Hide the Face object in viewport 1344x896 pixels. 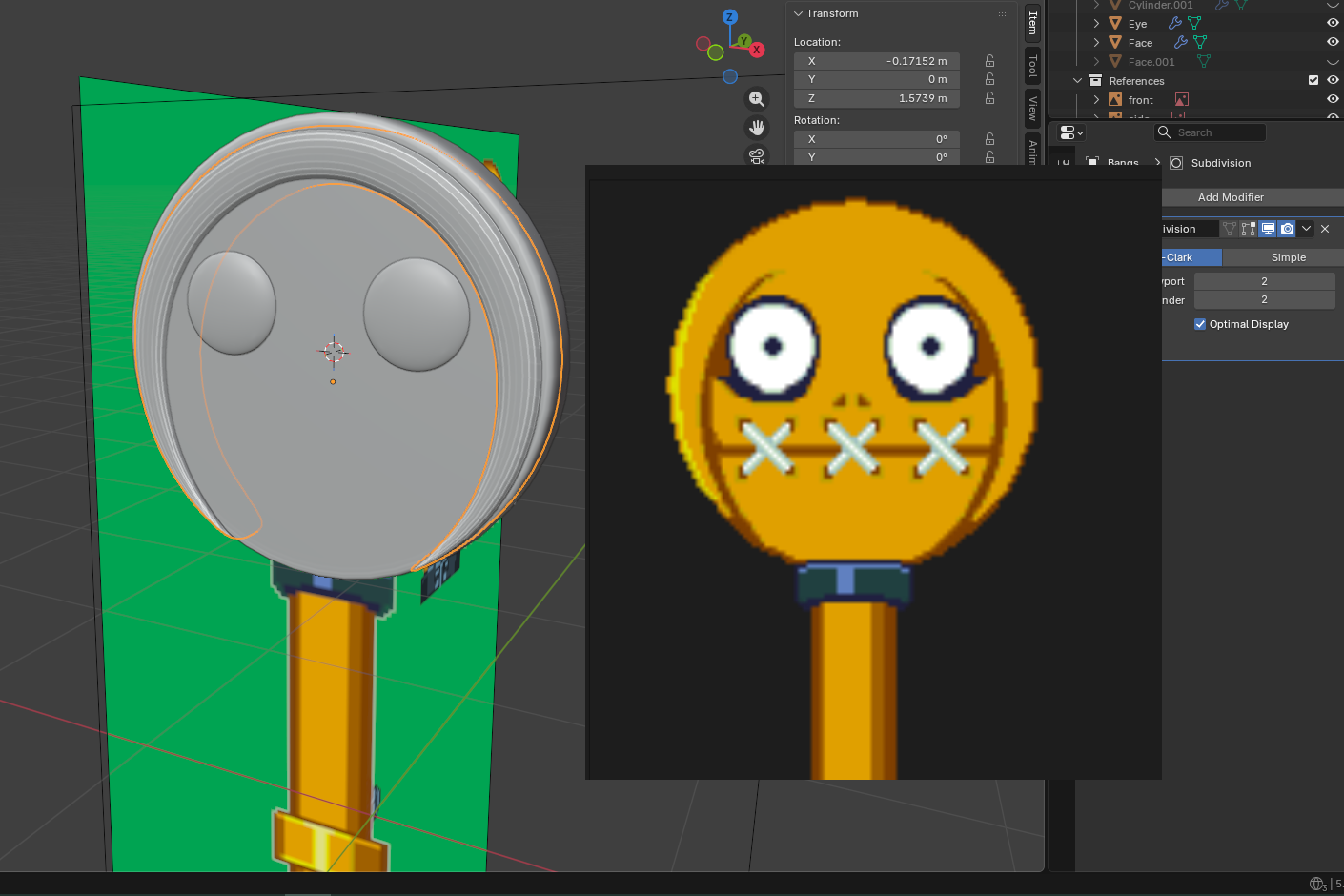pyautogui.click(x=1333, y=42)
